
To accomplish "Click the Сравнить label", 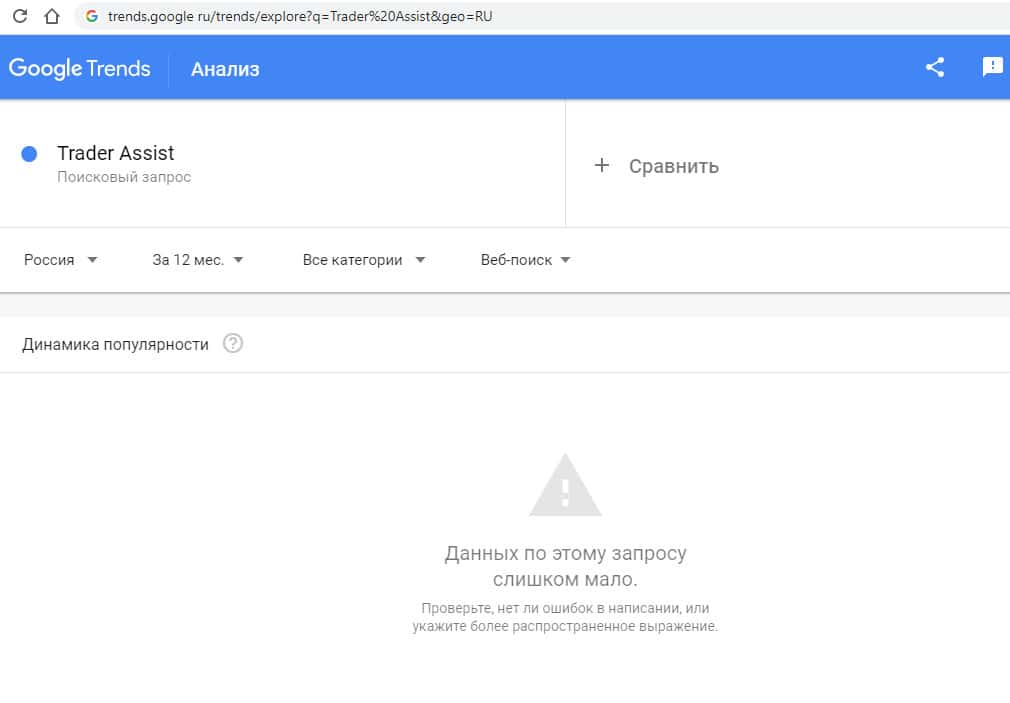I will (674, 166).
